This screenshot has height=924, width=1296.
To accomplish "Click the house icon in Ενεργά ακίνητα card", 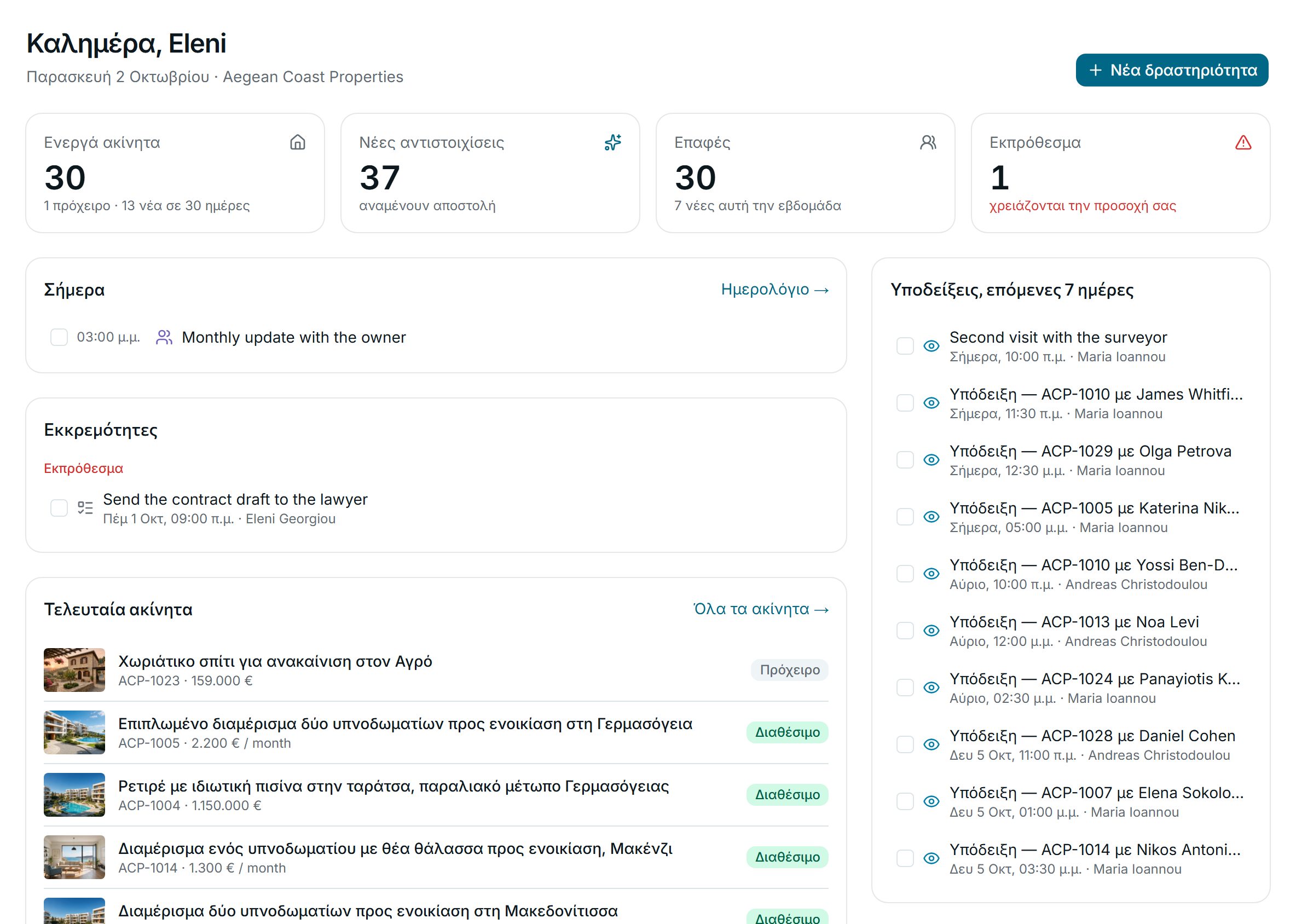I will click(298, 142).
